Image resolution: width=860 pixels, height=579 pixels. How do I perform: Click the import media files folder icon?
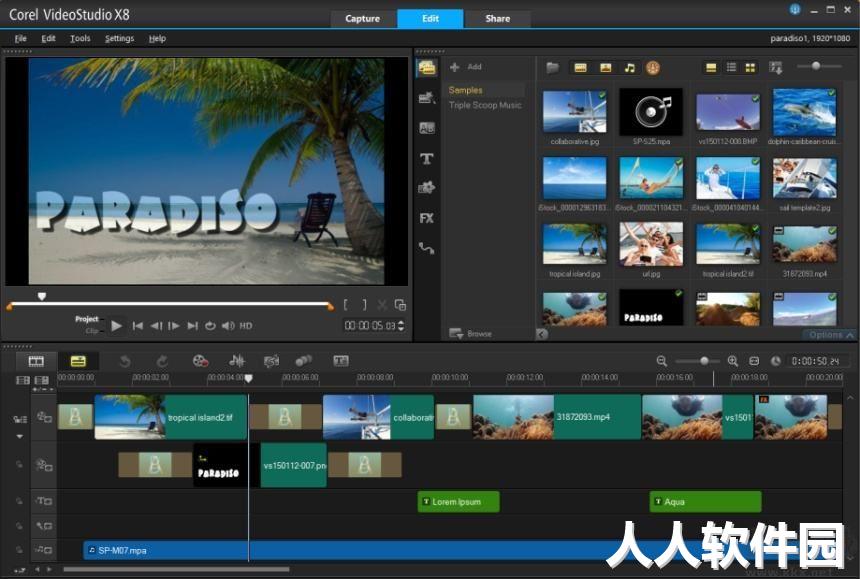[552, 67]
